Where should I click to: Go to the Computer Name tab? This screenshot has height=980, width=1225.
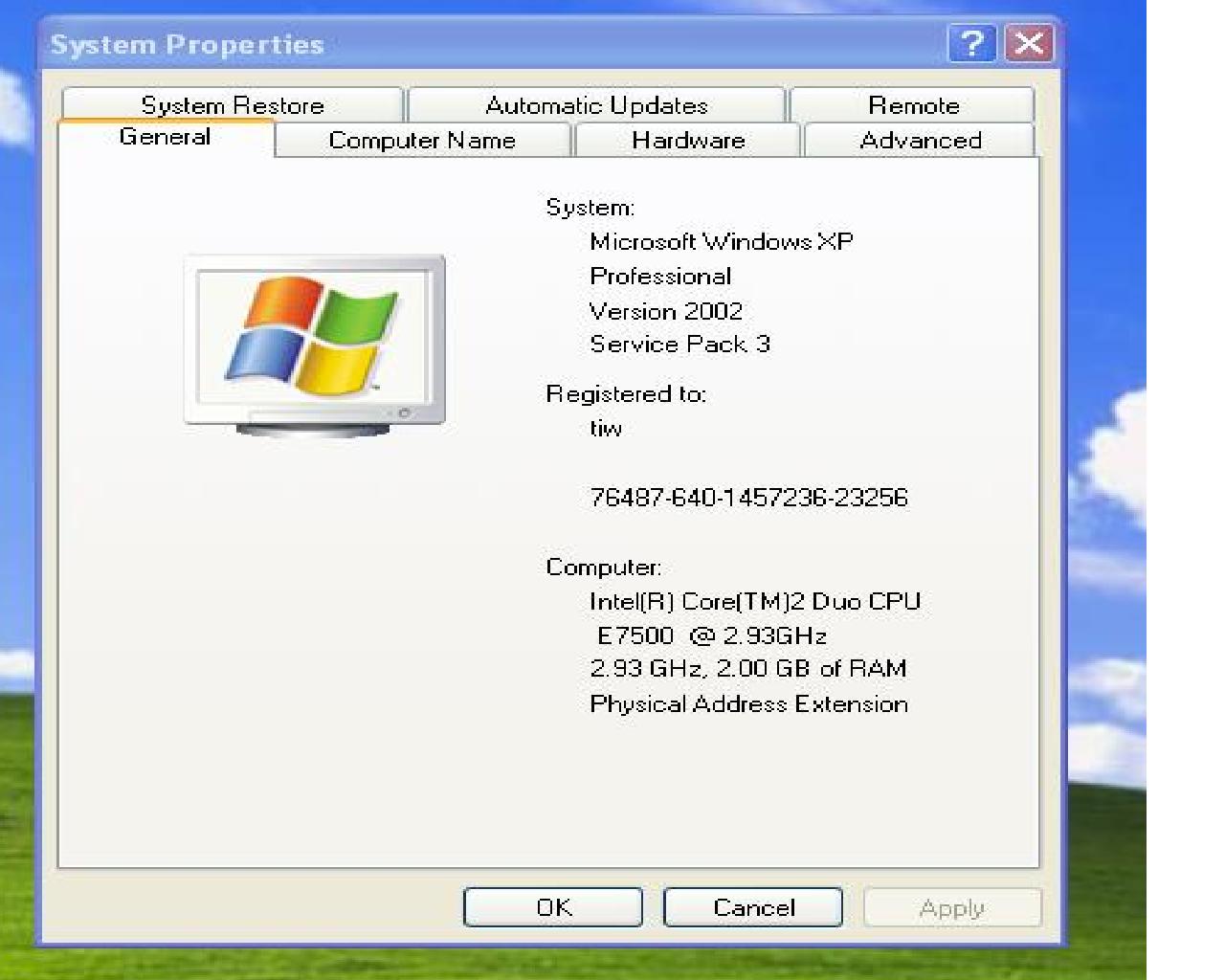pos(422,140)
